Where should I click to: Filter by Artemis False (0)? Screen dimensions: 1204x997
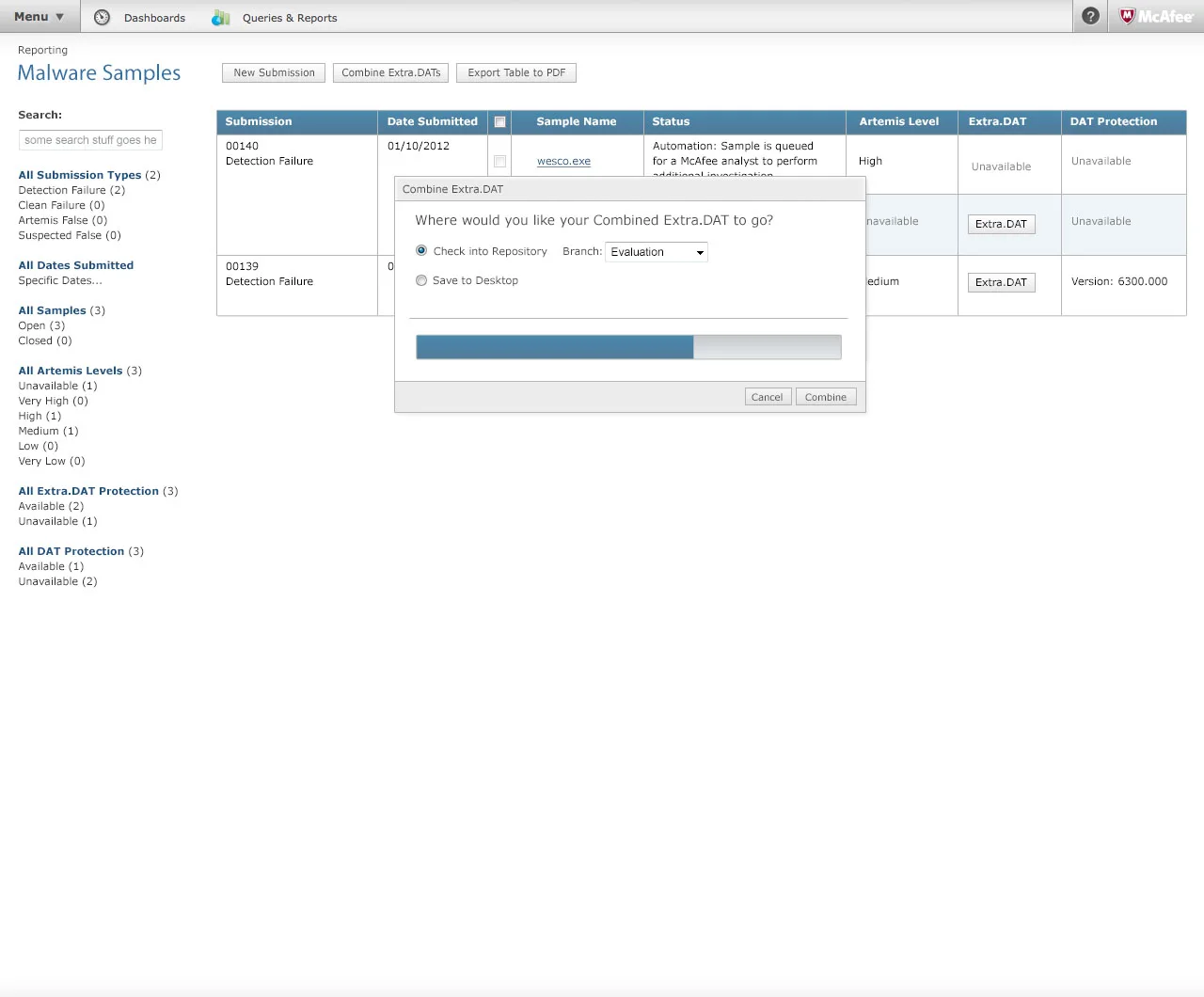click(x=63, y=220)
